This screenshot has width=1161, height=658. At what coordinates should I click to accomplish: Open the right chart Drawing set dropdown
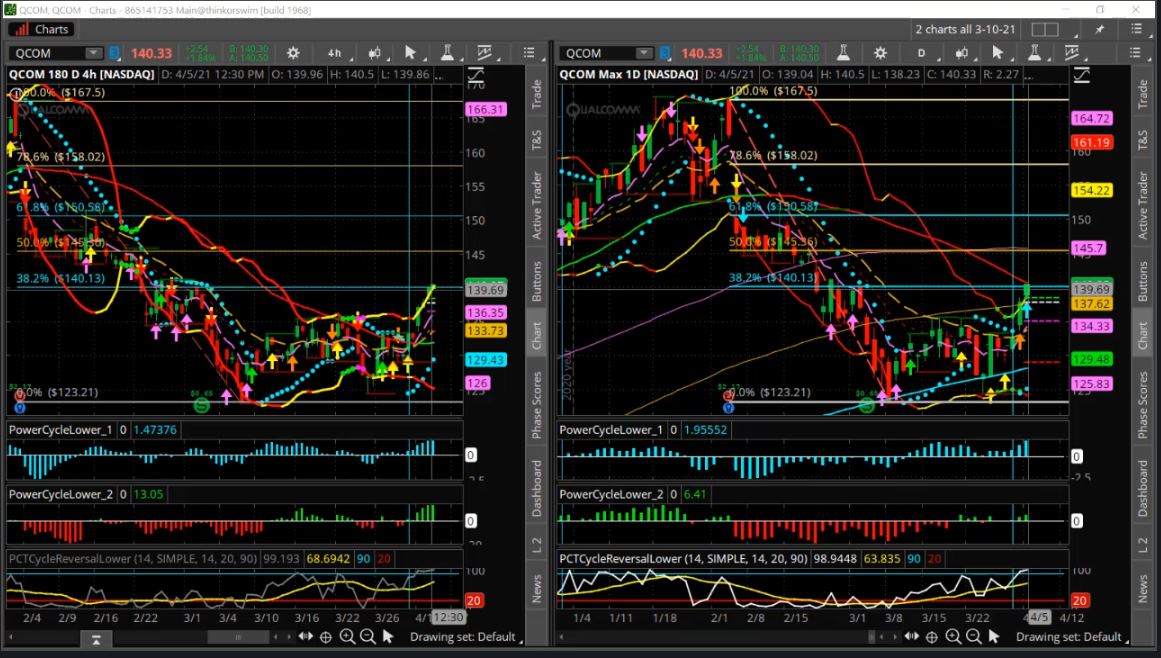coord(1071,637)
